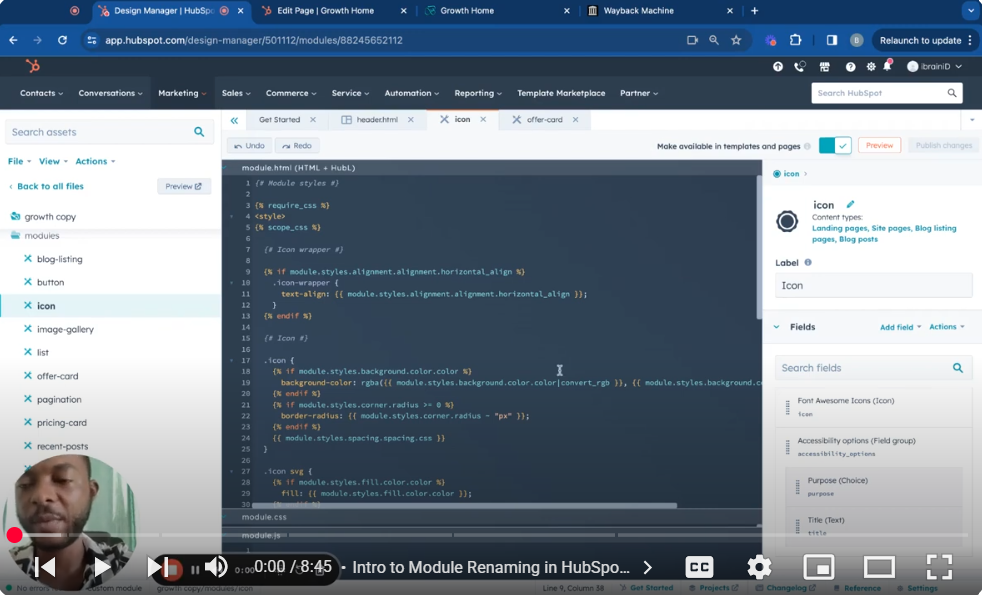982x595 pixels.
Task: Enter fullscreen video mode
Action: coord(939,567)
